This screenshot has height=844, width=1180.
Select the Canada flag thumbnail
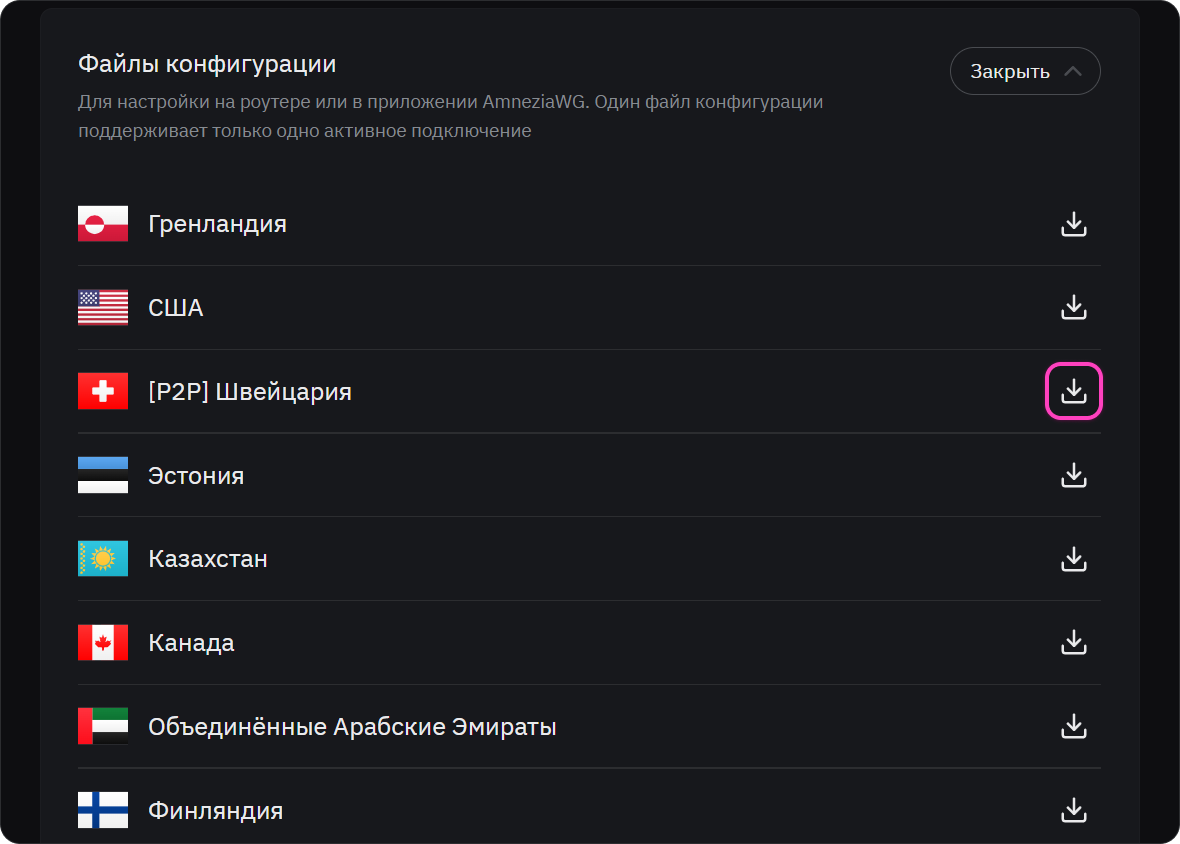tap(103, 642)
